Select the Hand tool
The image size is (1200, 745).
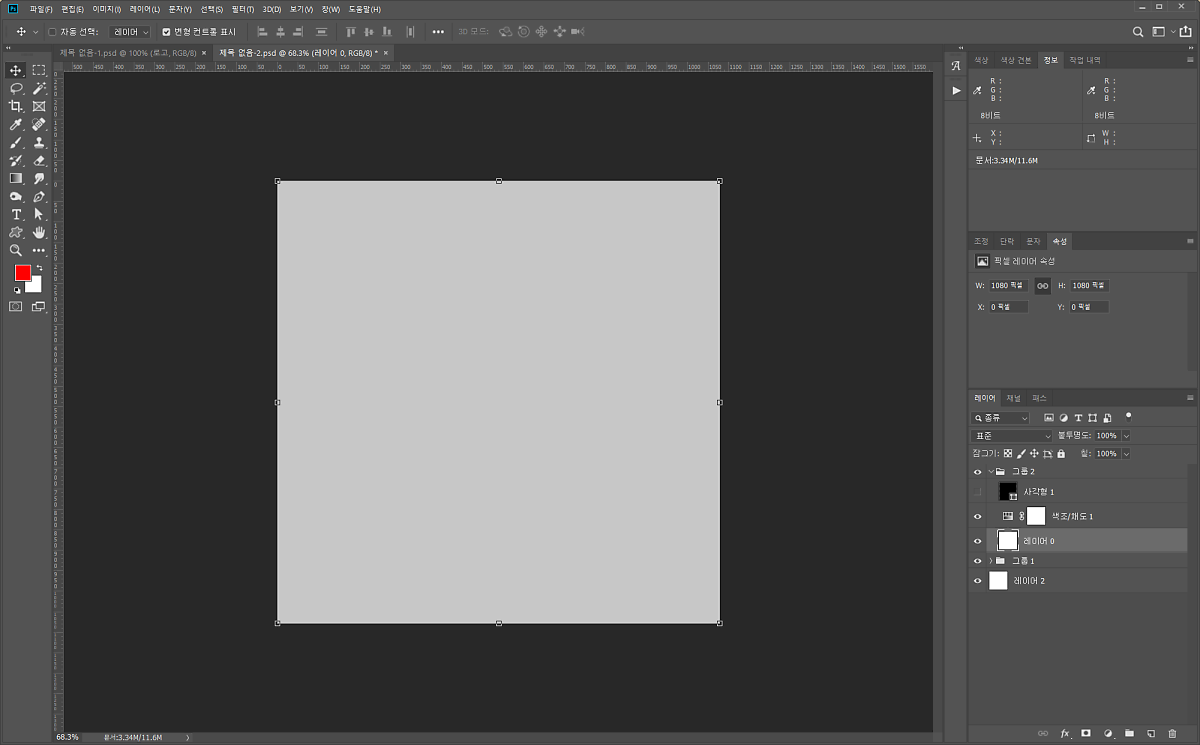[39, 232]
